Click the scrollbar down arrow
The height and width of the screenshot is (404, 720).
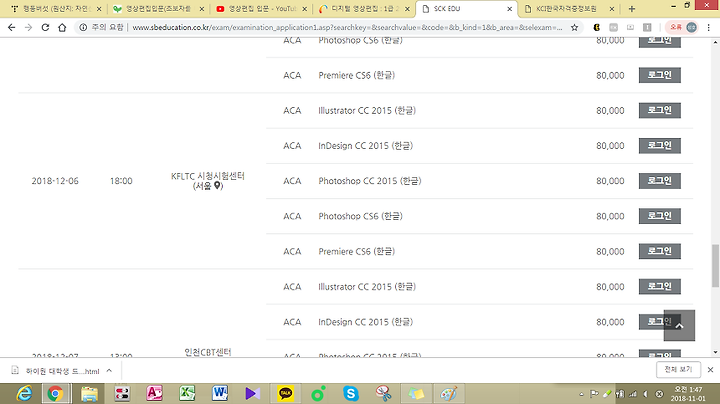[715, 353]
